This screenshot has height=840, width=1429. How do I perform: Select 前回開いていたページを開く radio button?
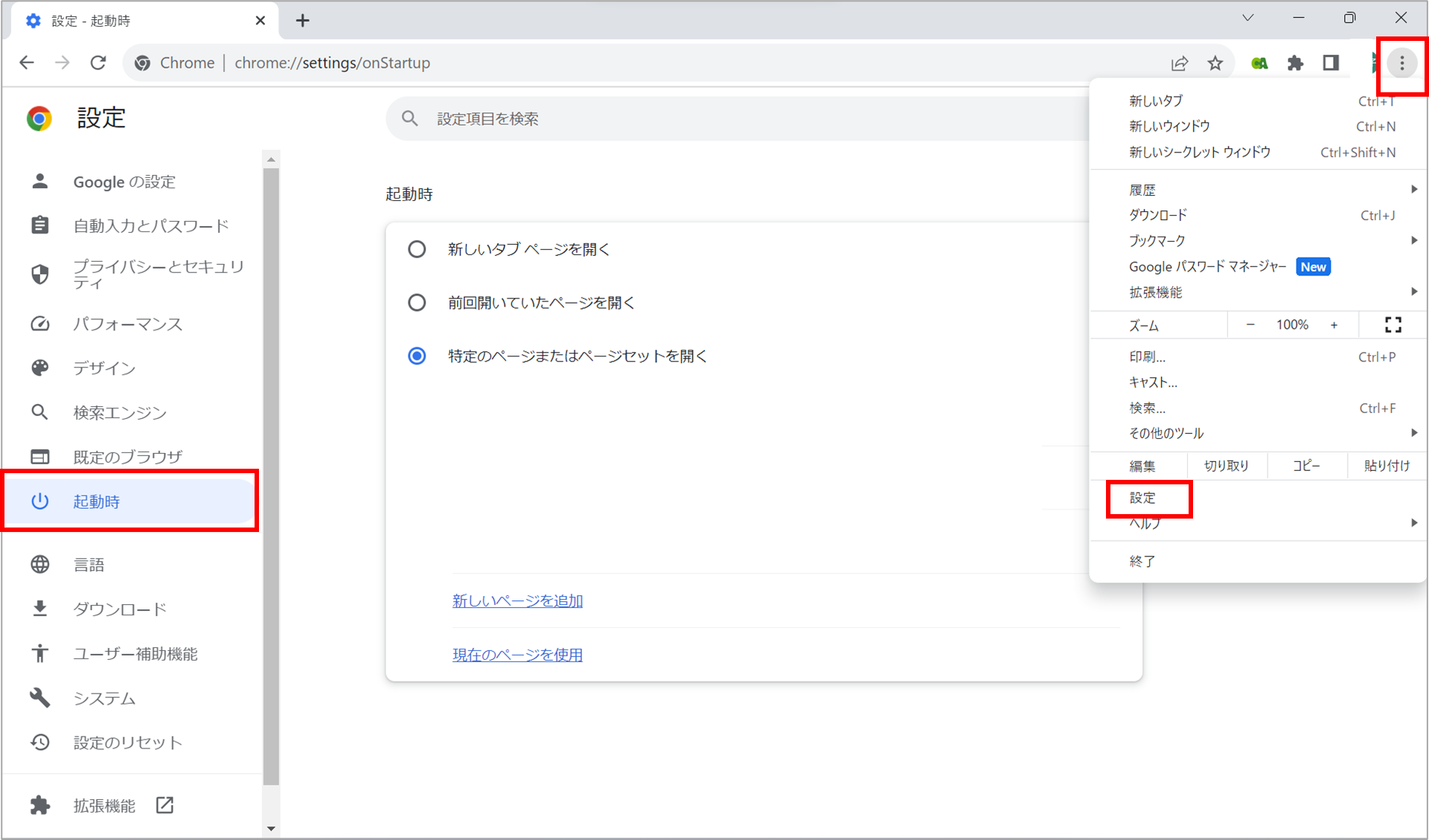(x=417, y=303)
